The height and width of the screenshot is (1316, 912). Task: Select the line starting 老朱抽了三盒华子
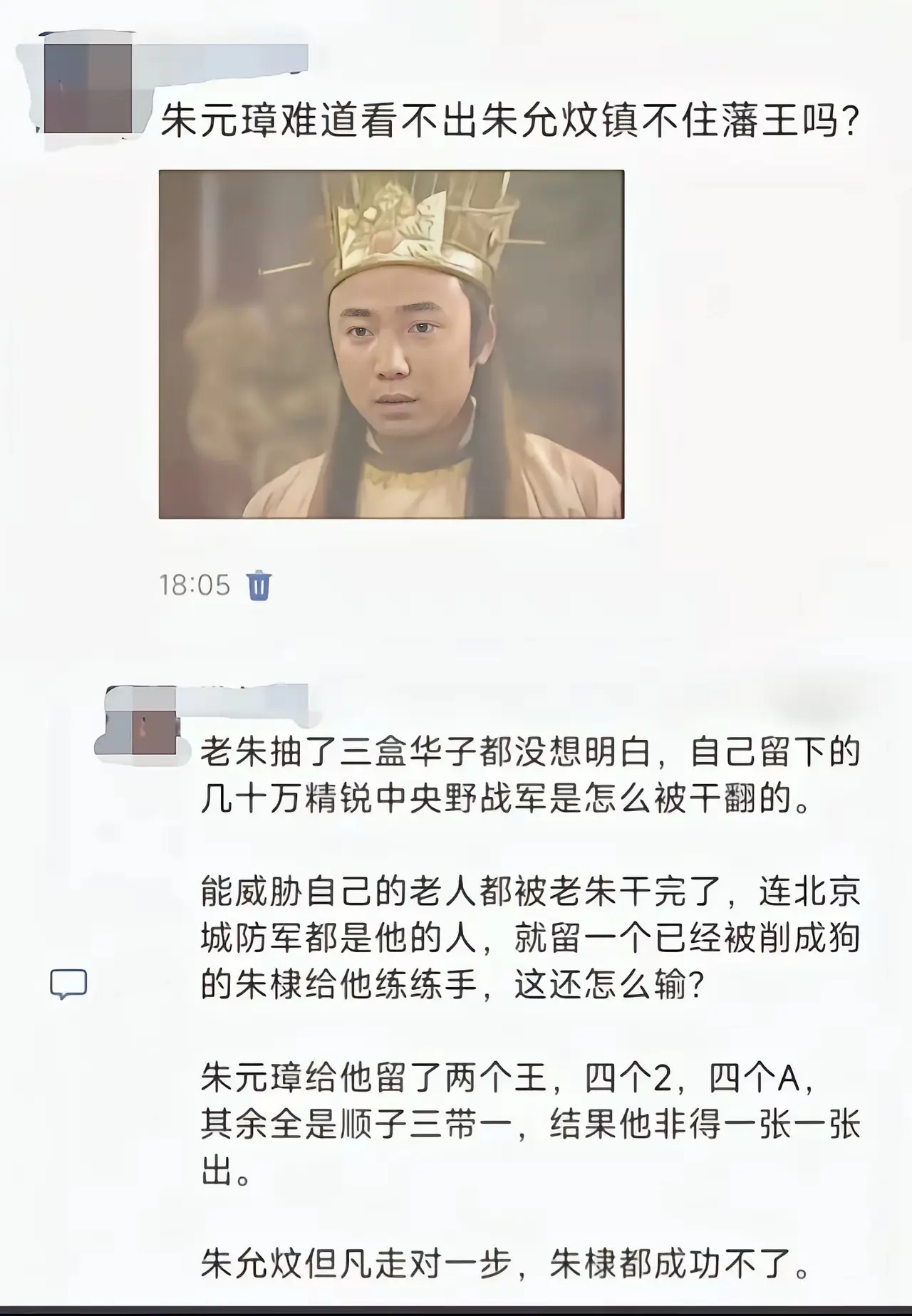[531, 753]
